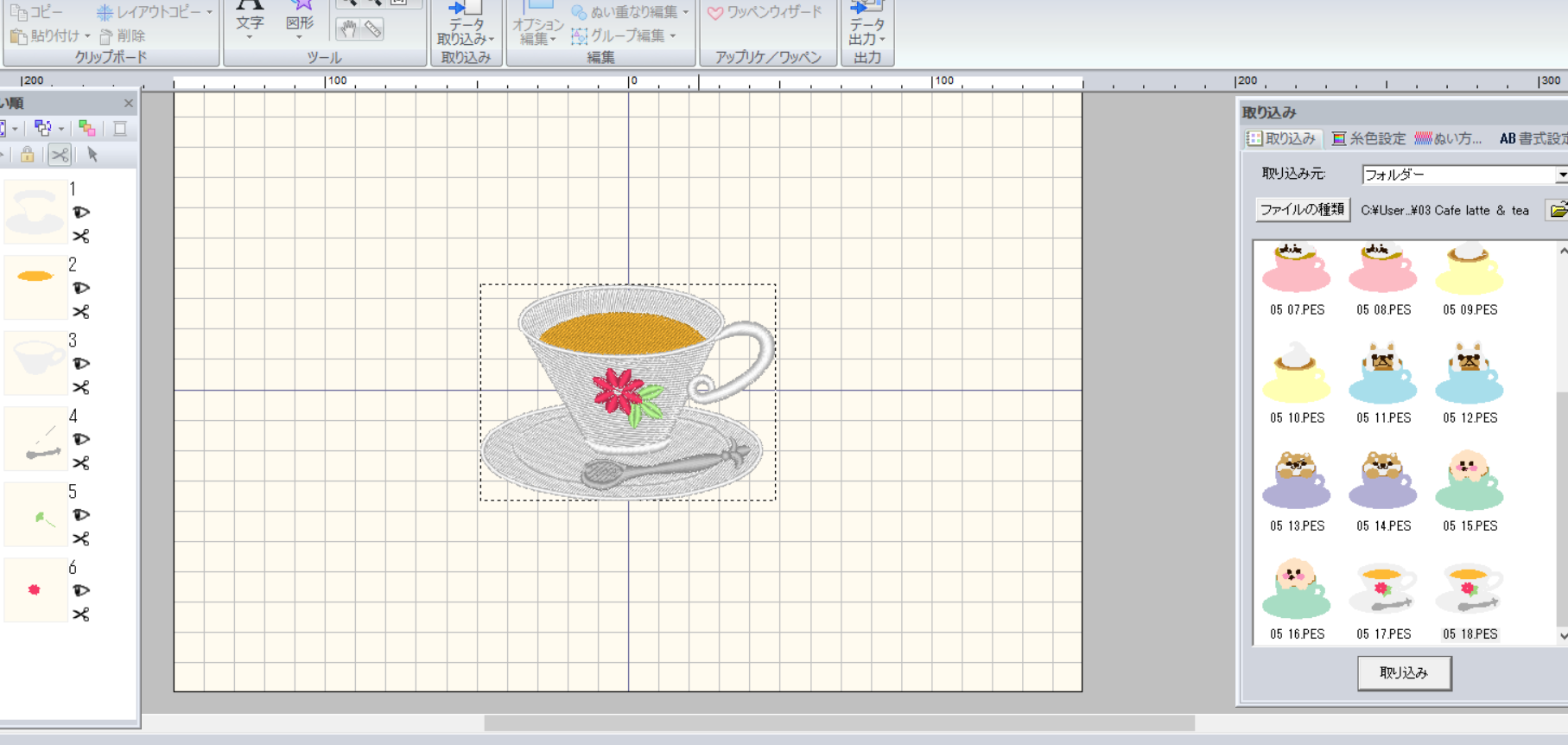This screenshot has height=745, width=1568.
Task: Select the 05 13.PES design thumbnail
Action: coord(1297,491)
